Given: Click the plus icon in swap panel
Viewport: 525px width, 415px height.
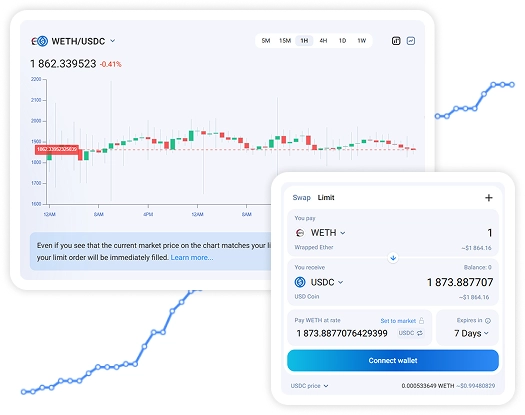Looking at the screenshot, I should [x=489, y=198].
